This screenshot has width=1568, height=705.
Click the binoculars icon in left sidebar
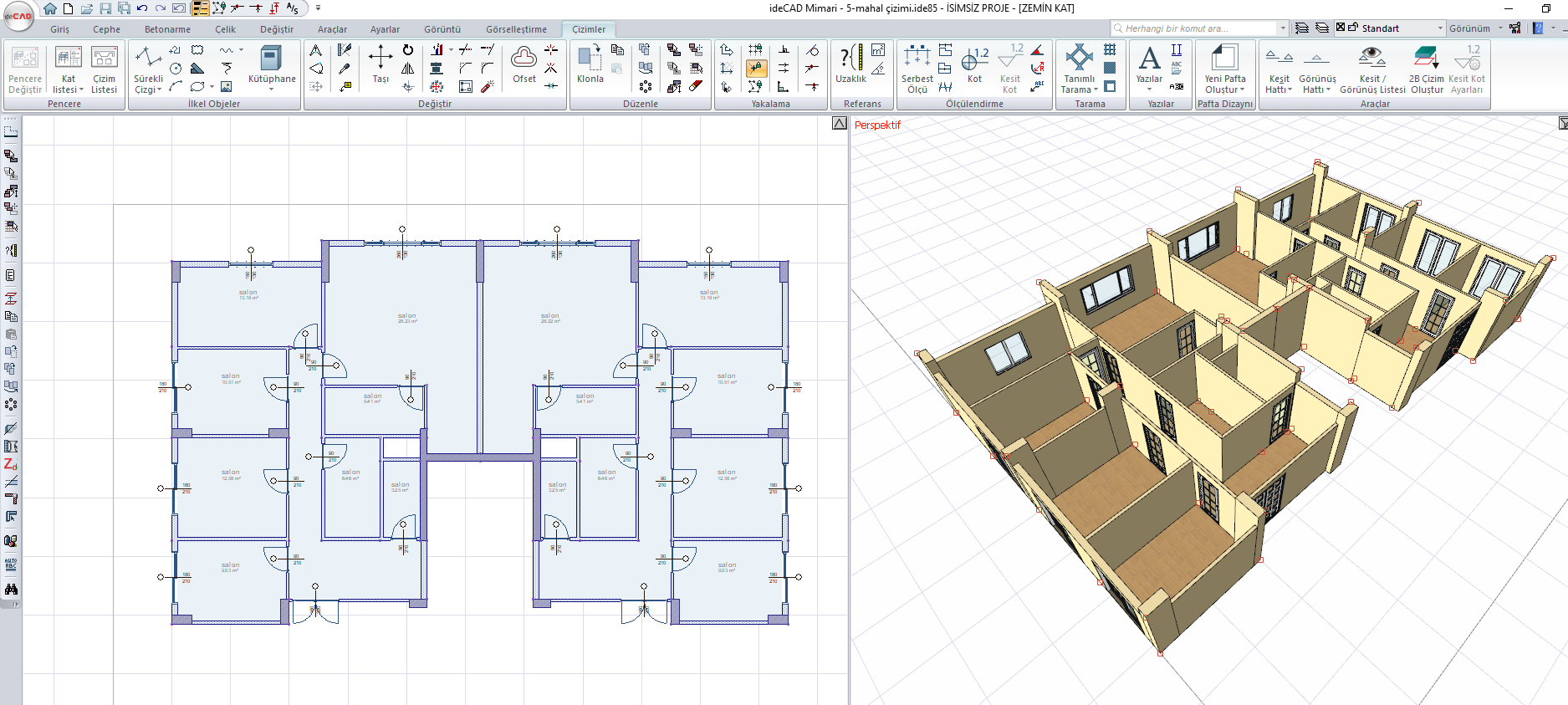coord(11,589)
